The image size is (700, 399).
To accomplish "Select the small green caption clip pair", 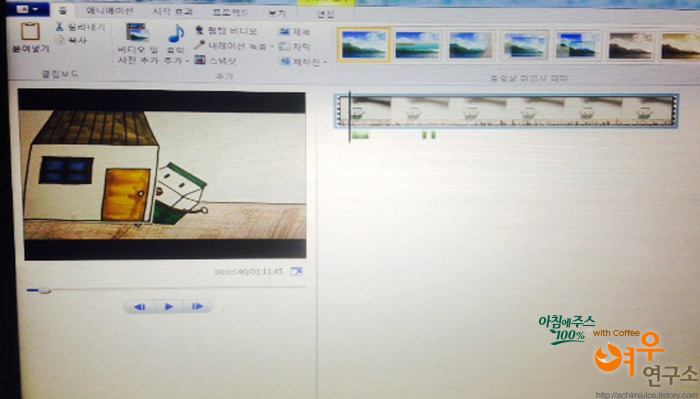I will (x=429, y=135).
